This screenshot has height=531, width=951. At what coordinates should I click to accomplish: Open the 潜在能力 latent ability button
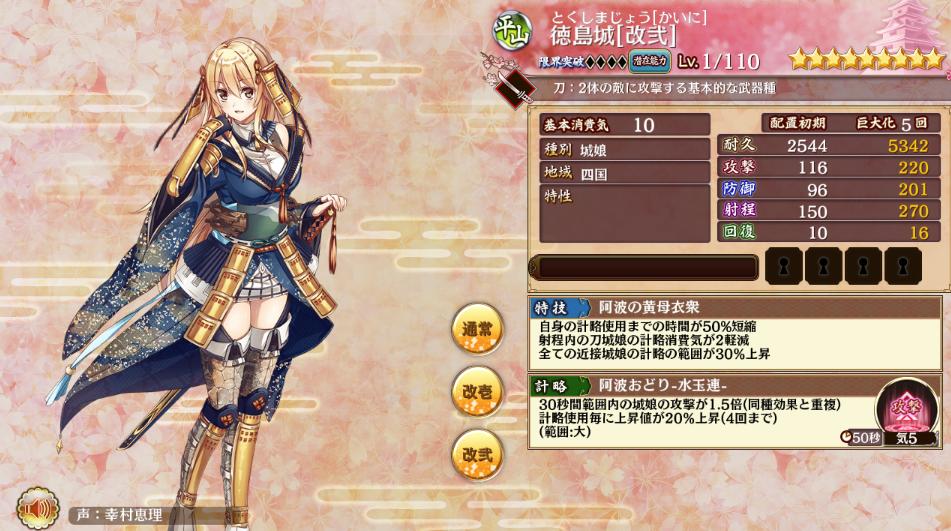(x=650, y=61)
